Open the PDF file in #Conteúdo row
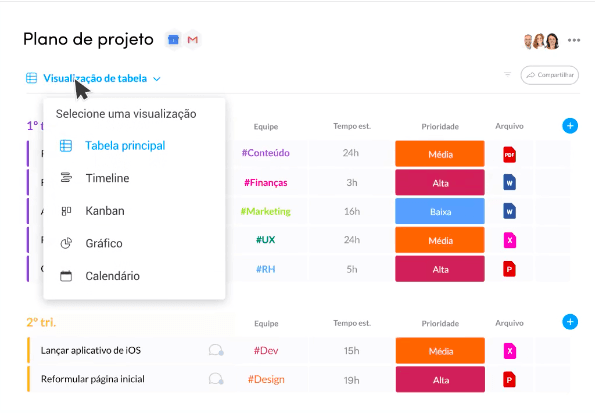 click(x=509, y=154)
